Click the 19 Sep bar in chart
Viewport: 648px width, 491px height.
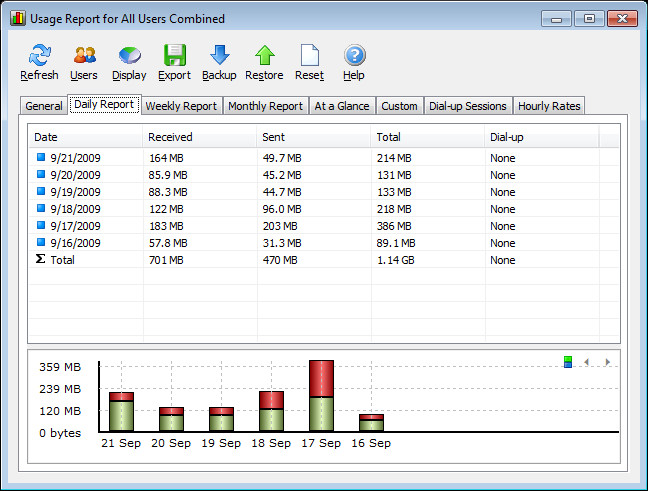pyautogui.click(x=222, y=419)
